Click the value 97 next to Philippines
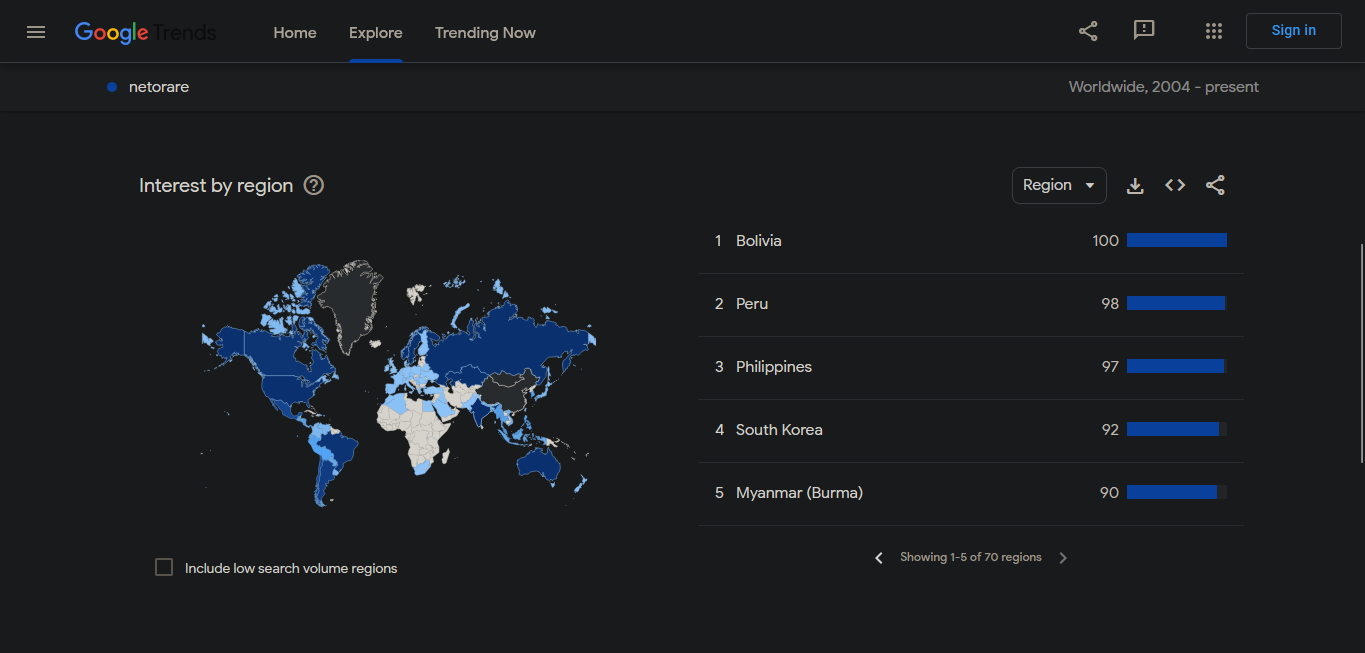Screen dimensions: 1365x653 coord(1110,367)
